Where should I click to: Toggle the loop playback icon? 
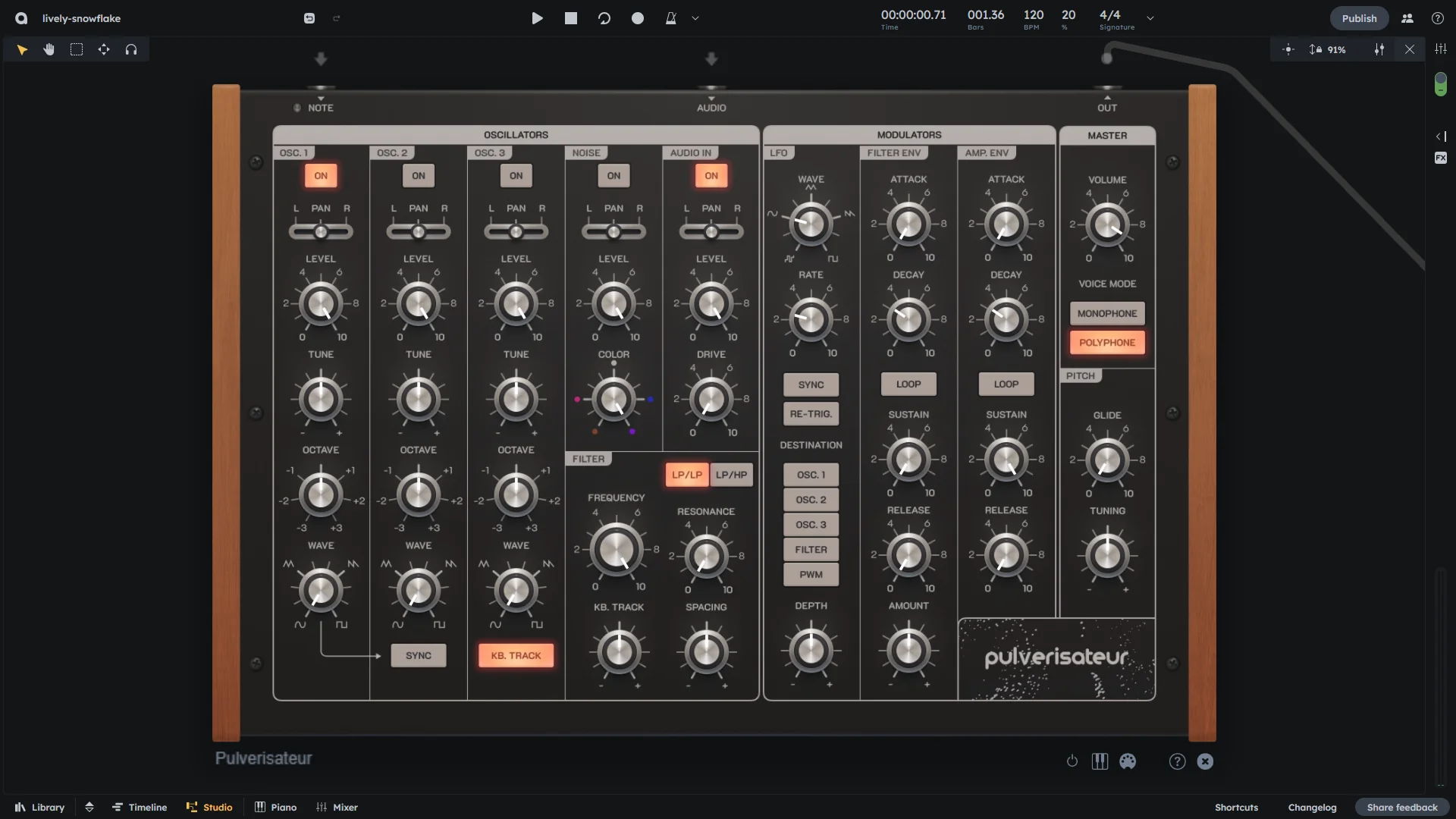point(604,18)
